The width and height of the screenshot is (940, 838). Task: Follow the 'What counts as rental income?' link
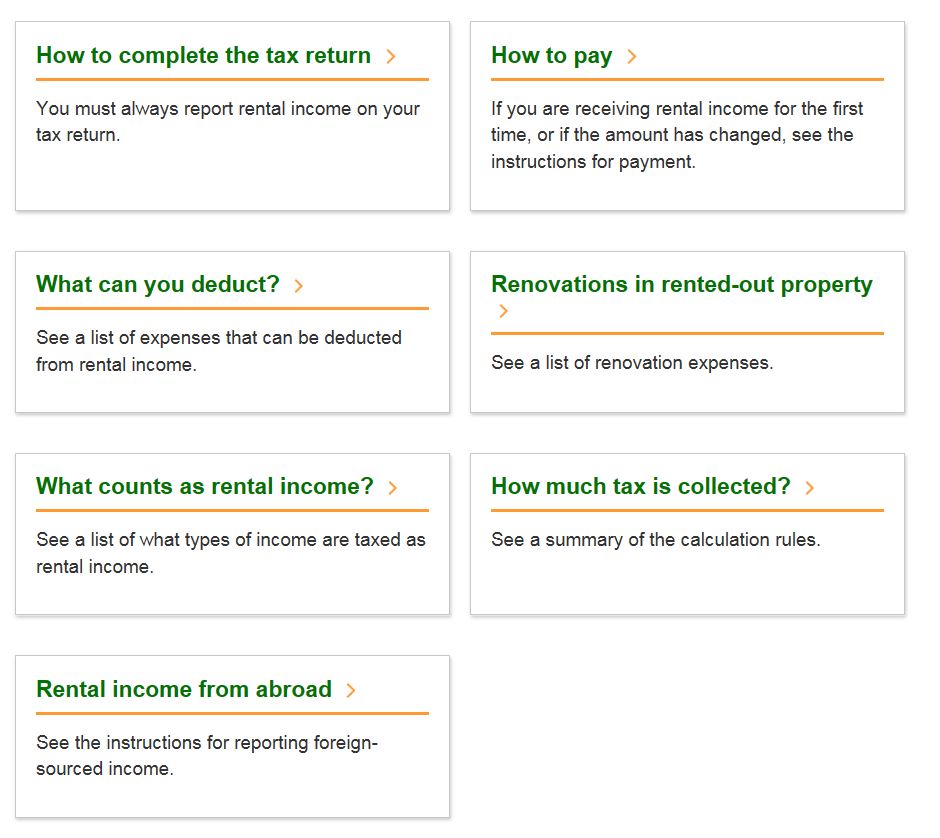click(x=204, y=487)
